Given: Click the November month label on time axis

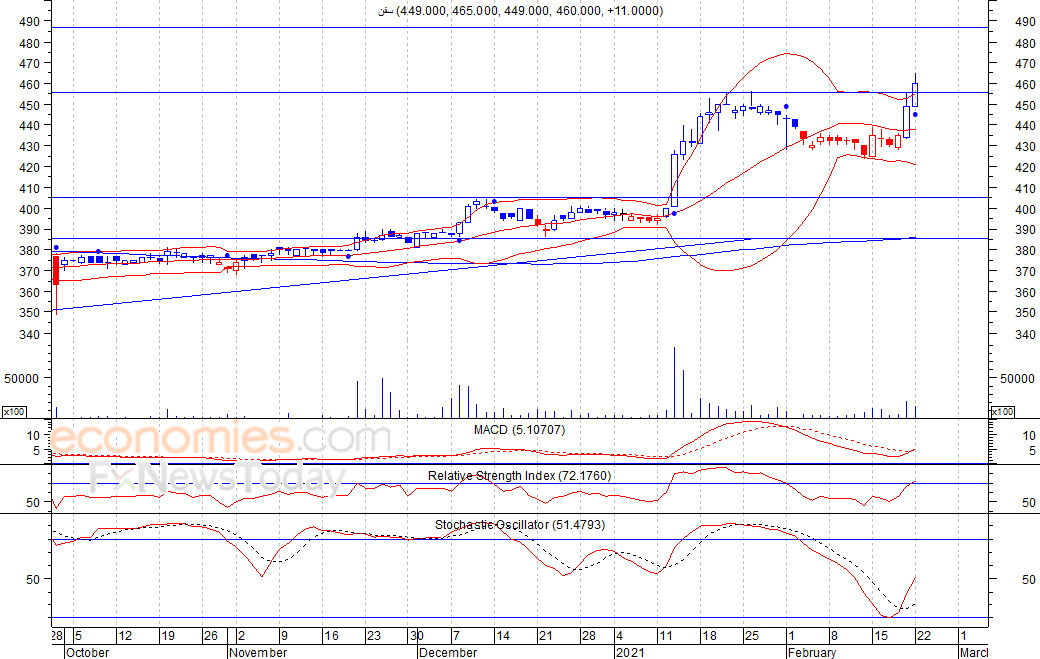Looking at the screenshot, I should click(258, 652).
